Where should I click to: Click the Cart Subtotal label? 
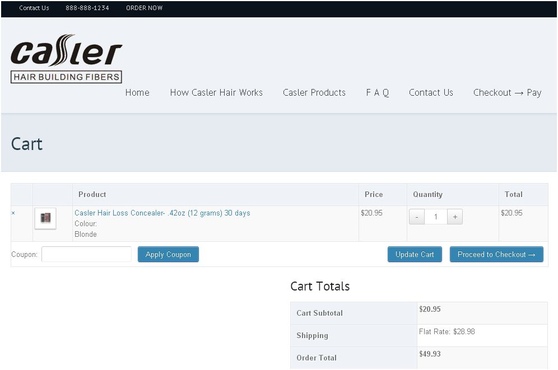[320, 313]
